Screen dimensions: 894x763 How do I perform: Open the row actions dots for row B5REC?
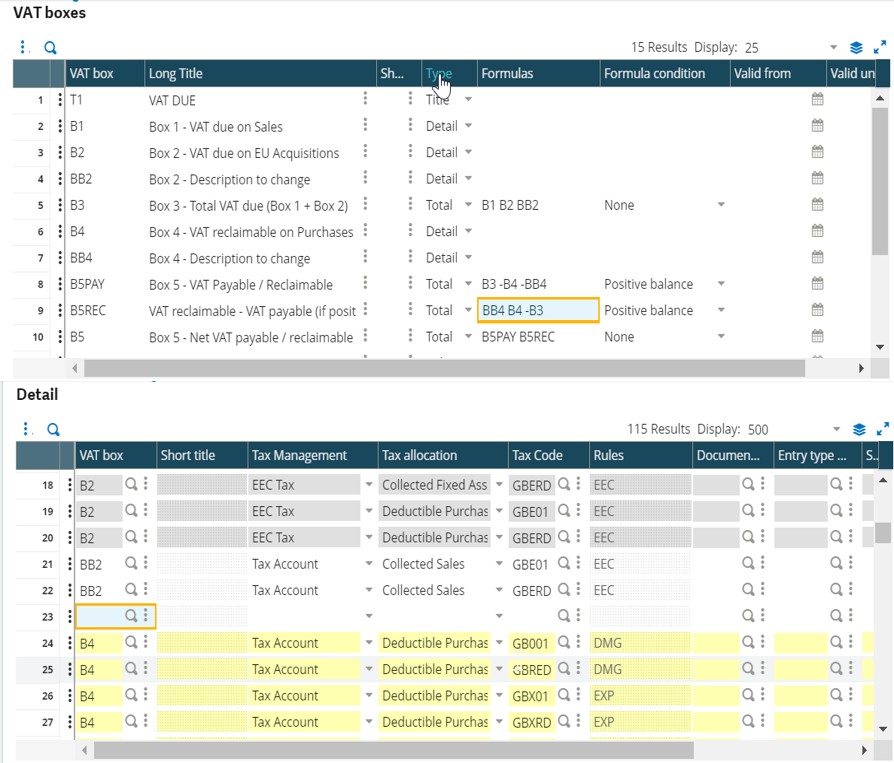60,310
